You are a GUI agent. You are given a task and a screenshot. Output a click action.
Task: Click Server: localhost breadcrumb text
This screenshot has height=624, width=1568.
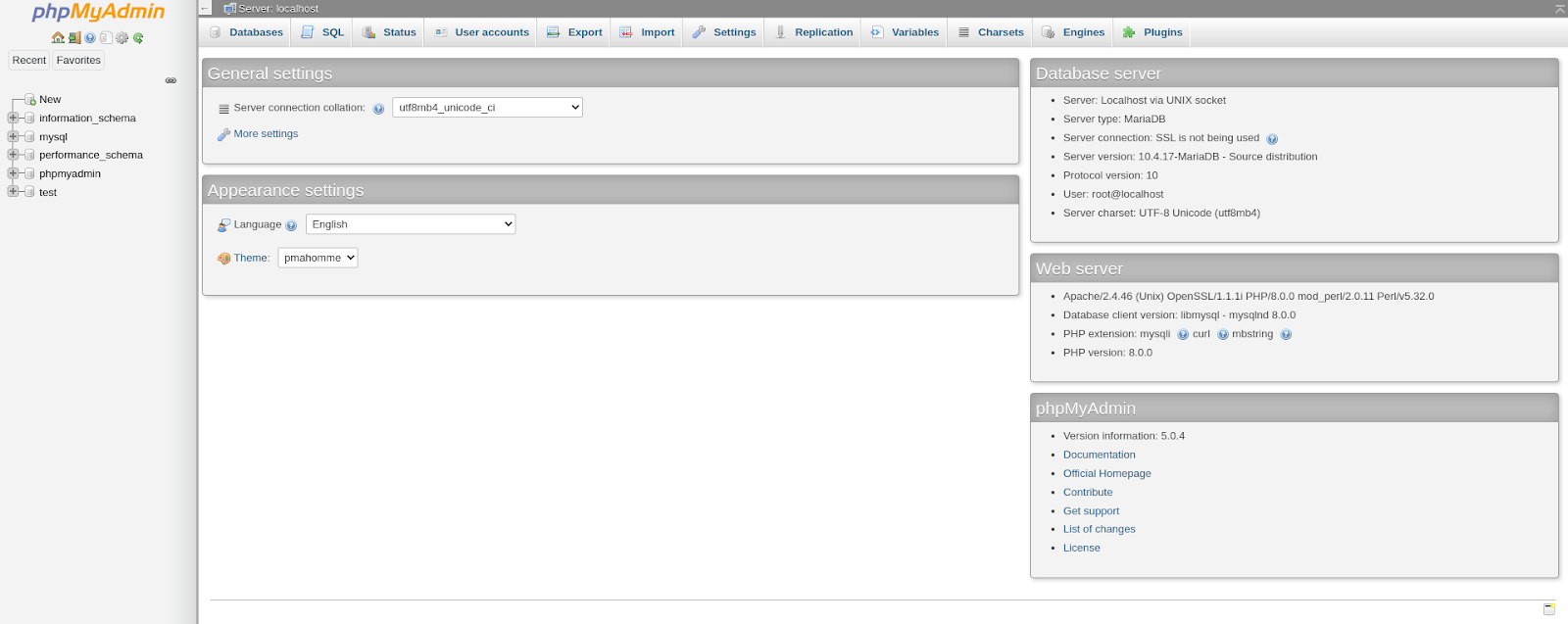(x=278, y=9)
